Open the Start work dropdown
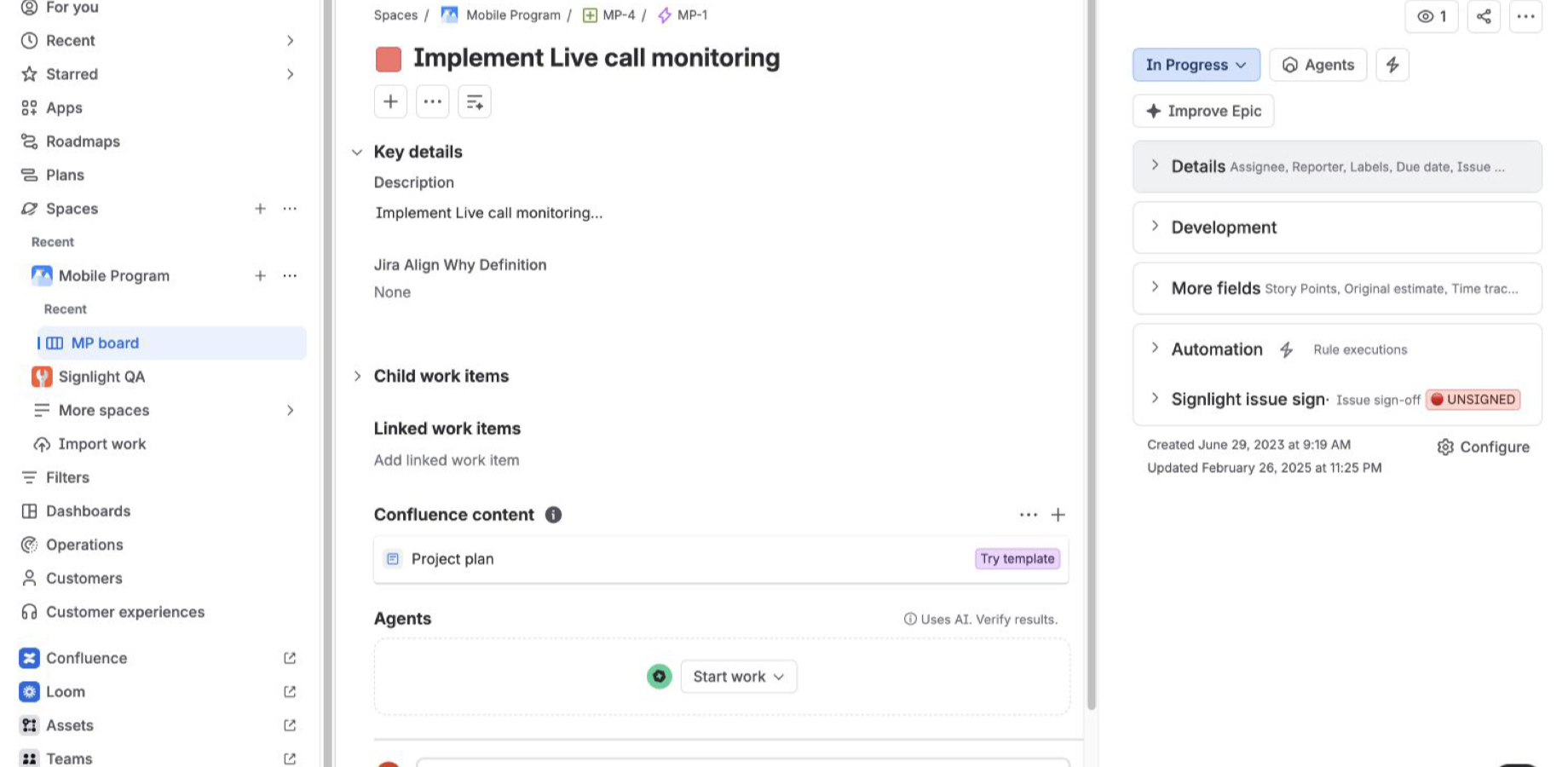The width and height of the screenshot is (1568, 767). click(739, 677)
